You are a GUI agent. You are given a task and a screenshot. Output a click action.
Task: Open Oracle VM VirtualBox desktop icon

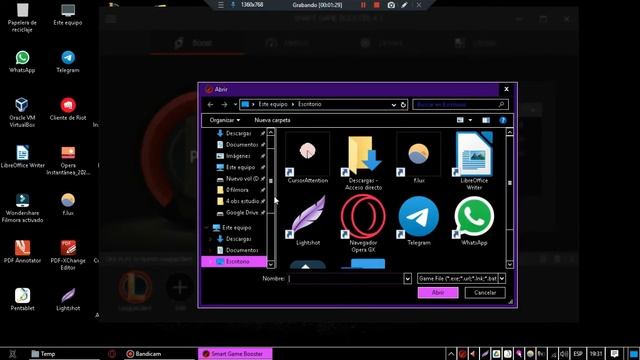[x=22, y=113]
